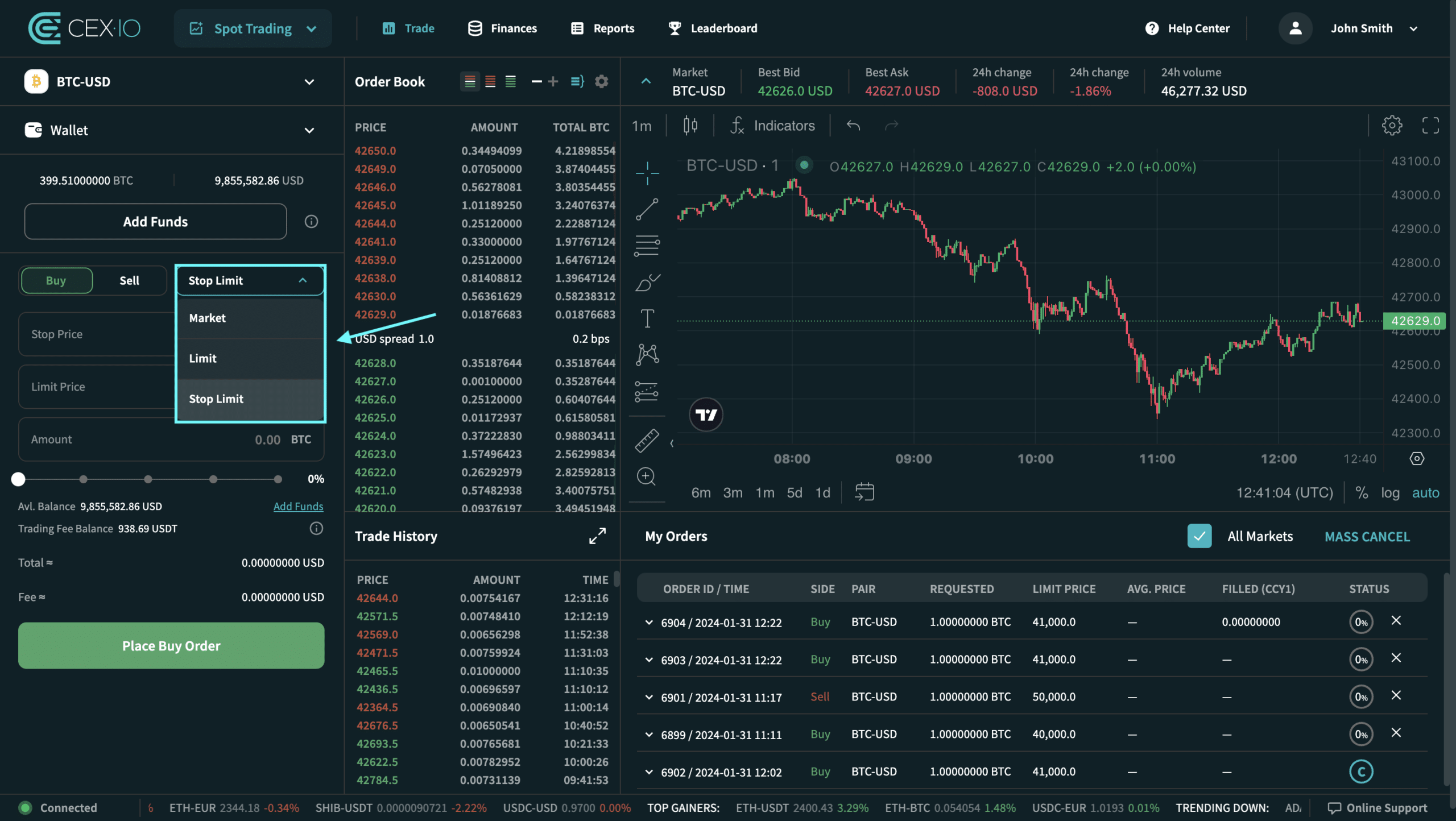Open the go-to-date calendar icon
Image resolution: width=1456 pixels, height=821 pixels.
(x=864, y=492)
